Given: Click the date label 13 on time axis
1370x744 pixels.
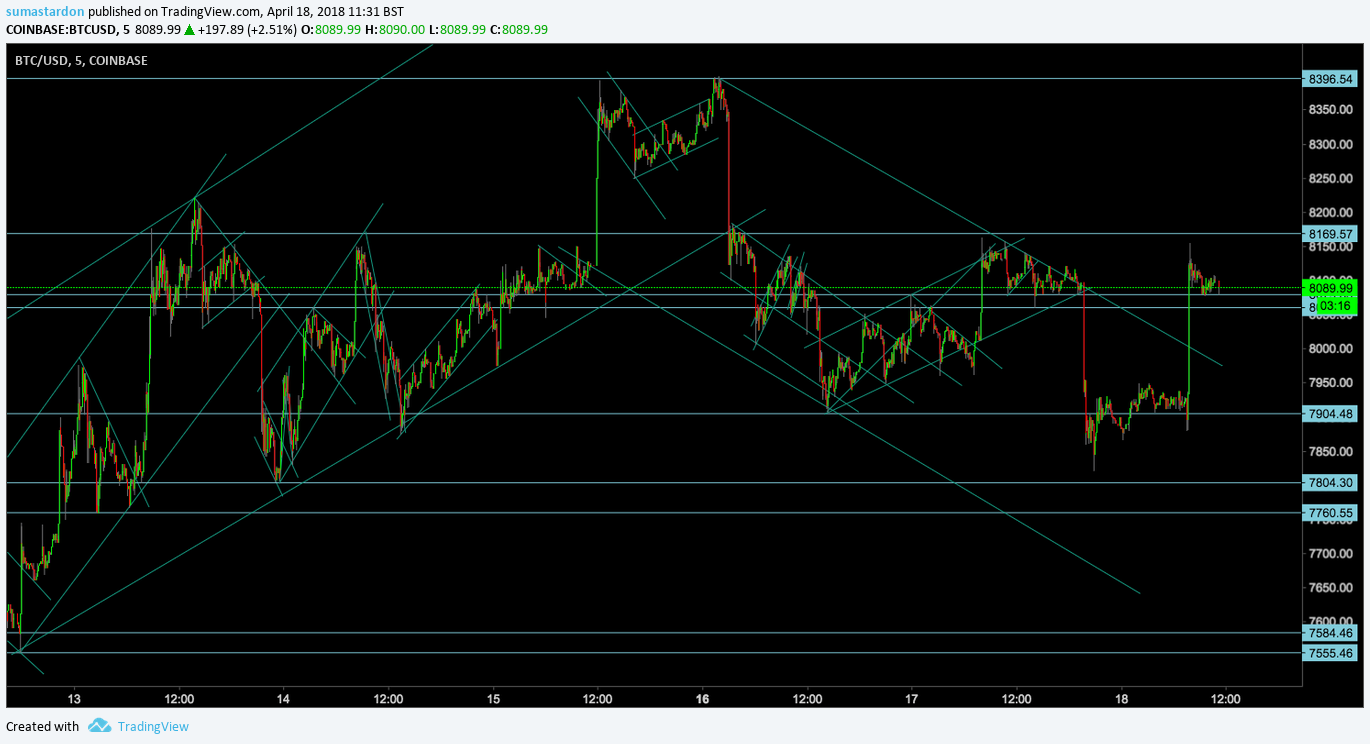Looking at the screenshot, I should tap(74, 698).
